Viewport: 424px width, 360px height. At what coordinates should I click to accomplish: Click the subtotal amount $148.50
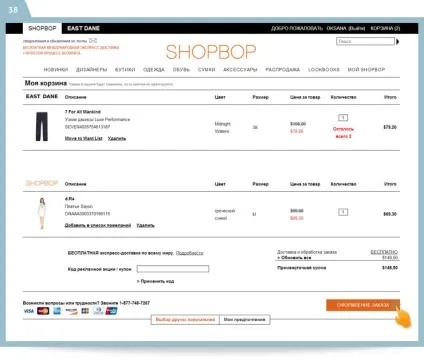click(x=390, y=268)
